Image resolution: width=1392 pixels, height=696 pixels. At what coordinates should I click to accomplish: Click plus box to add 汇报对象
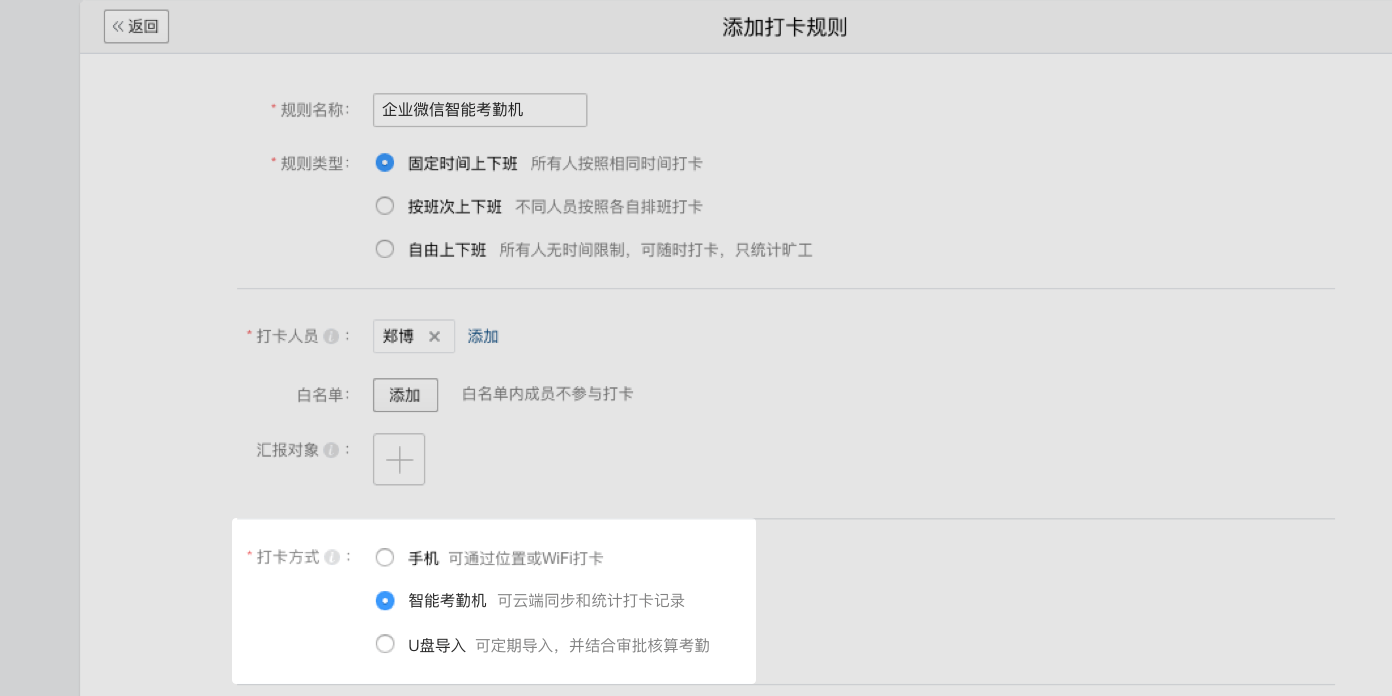(x=399, y=459)
